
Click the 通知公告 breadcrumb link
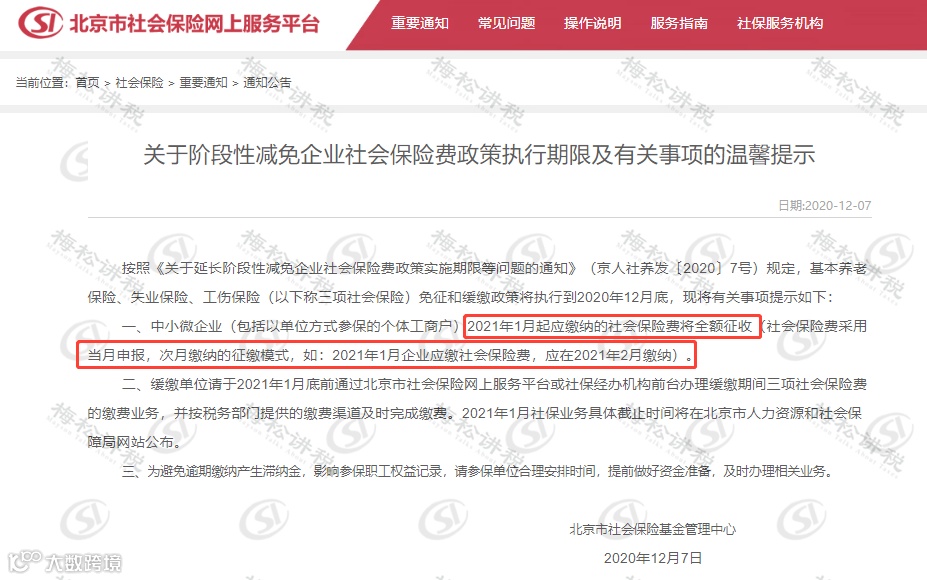click(x=267, y=82)
